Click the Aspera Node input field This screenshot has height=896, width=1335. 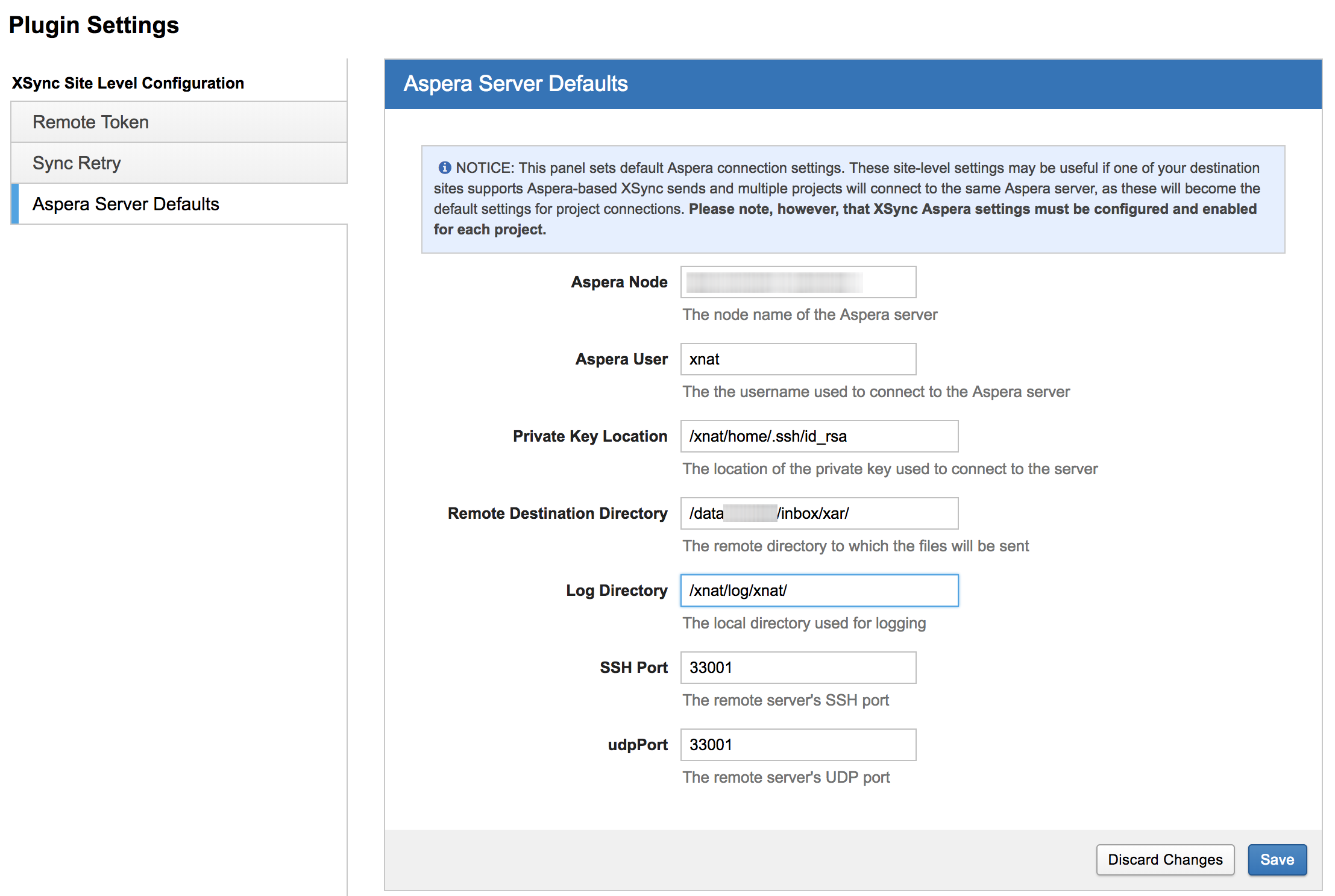[797, 282]
